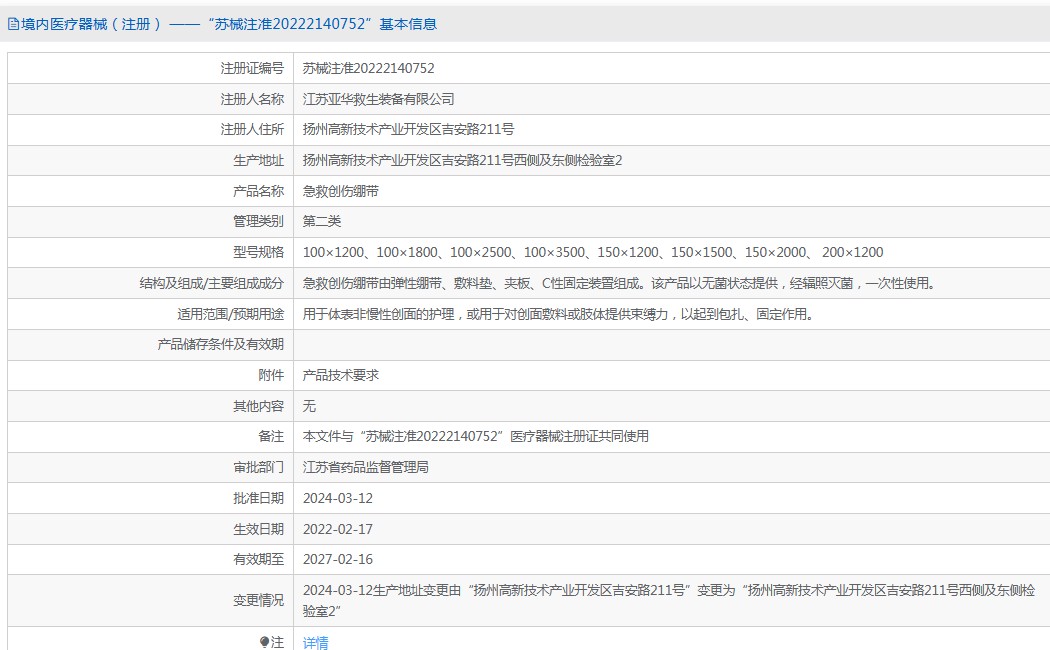The height and width of the screenshot is (650, 1050).
Task: Select approval date 2024-03-12
Action: pyautogui.click(x=338, y=499)
